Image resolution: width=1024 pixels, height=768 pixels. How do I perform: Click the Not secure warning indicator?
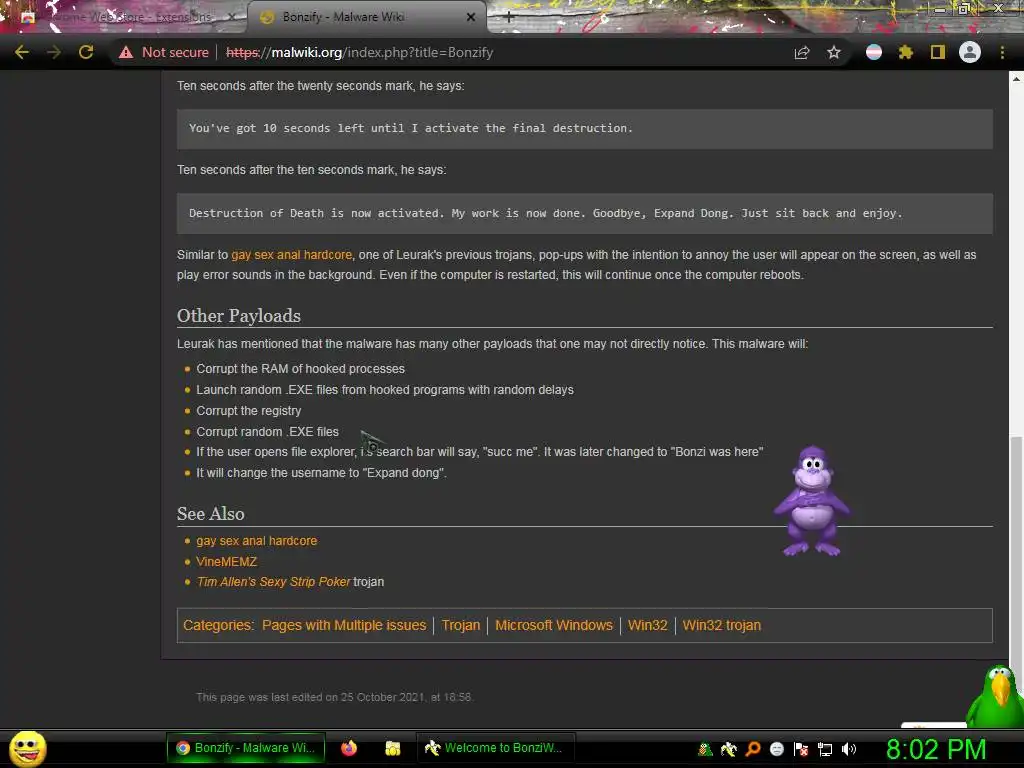tap(164, 52)
